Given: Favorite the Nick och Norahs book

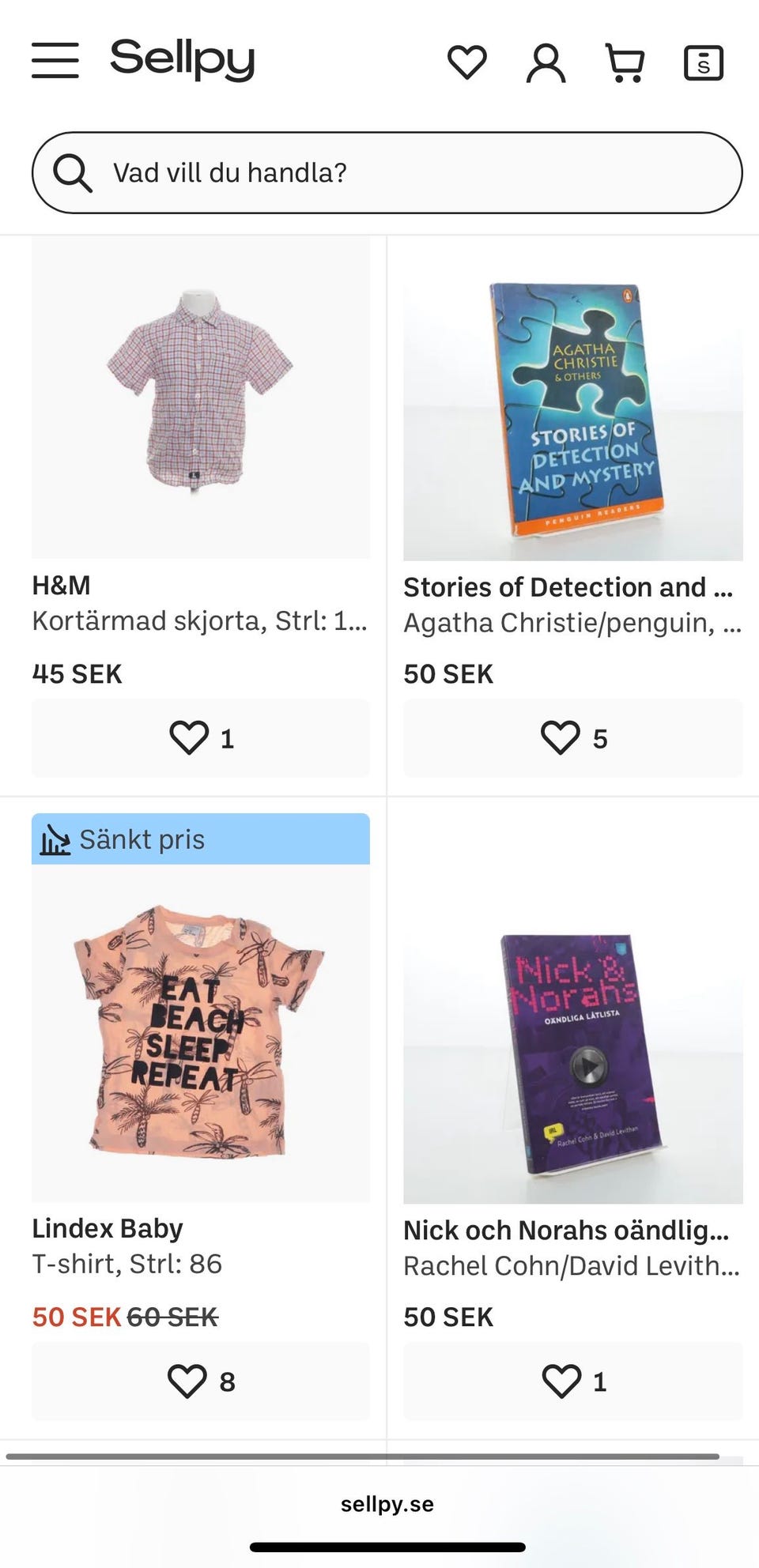Looking at the screenshot, I should pos(572,1381).
